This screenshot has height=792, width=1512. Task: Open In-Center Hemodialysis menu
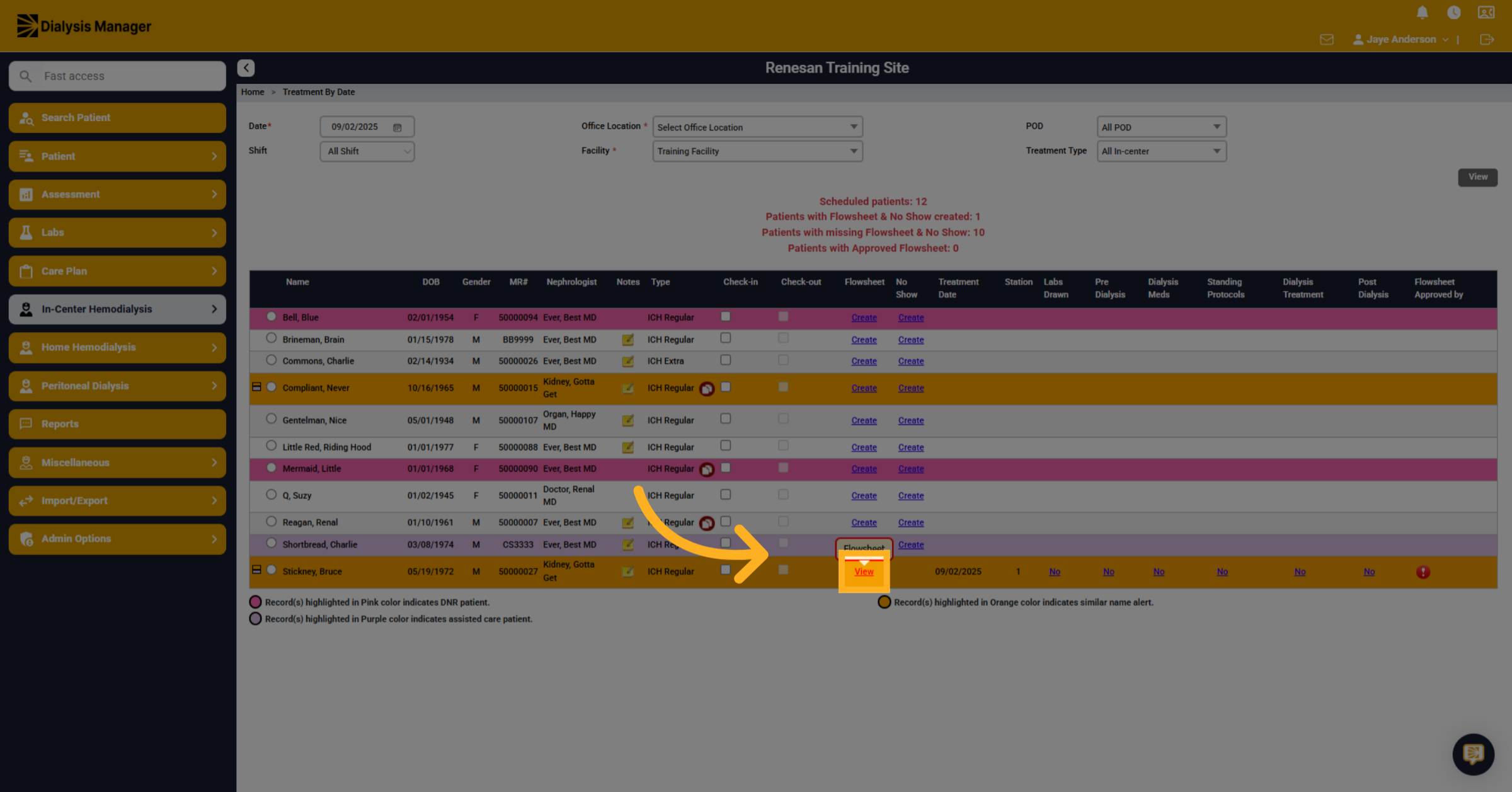pyautogui.click(x=117, y=309)
